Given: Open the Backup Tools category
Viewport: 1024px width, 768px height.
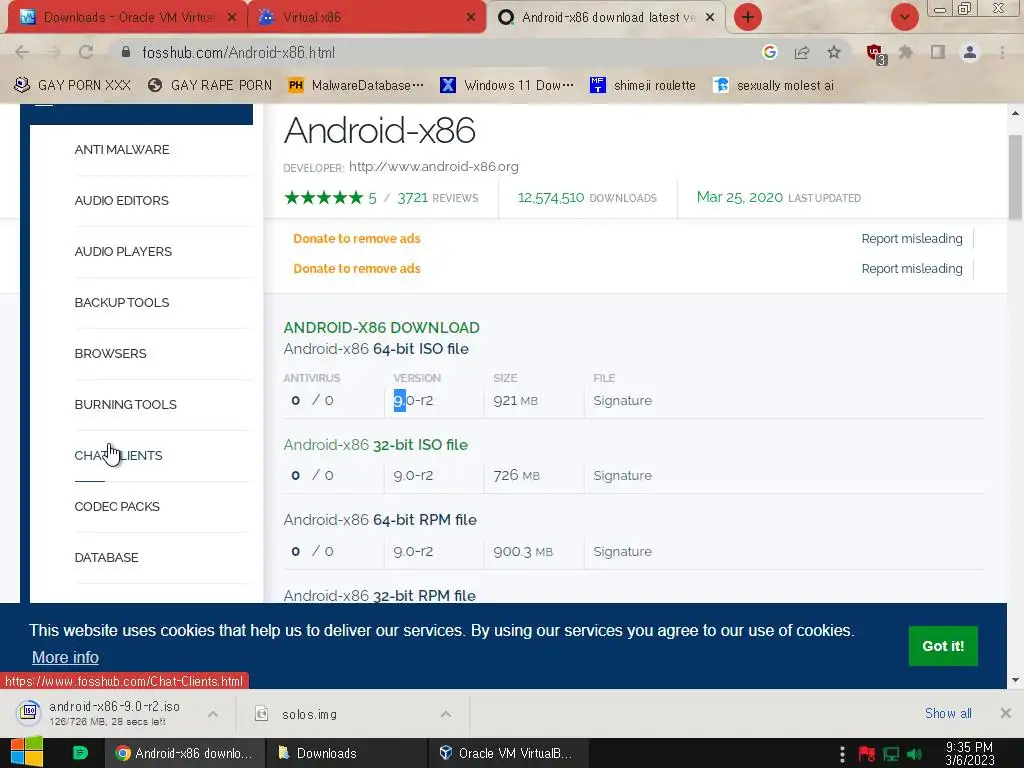Looking at the screenshot, I should click(x=121, y=302).
